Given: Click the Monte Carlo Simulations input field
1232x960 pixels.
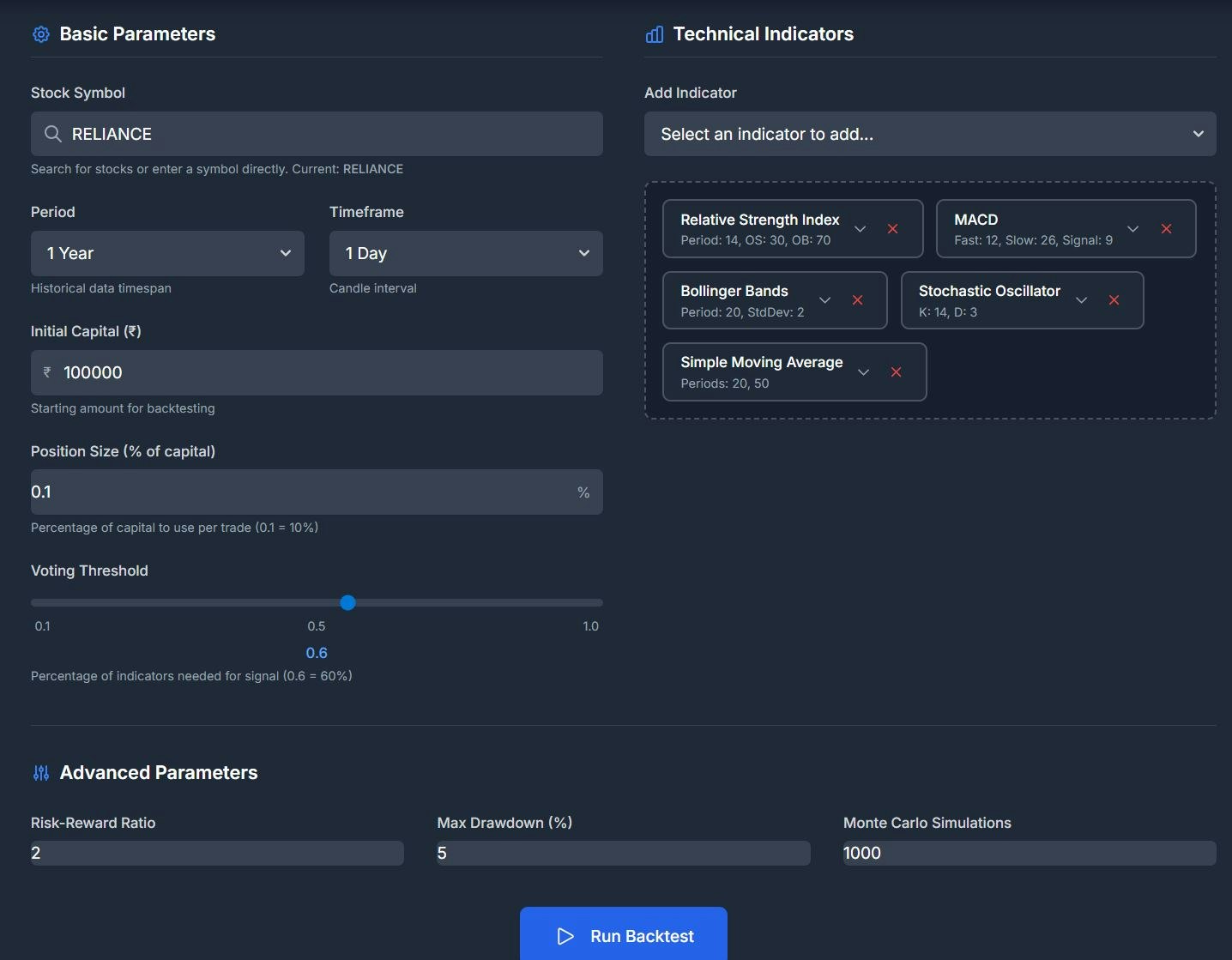Looking at the screenshot, I should (1028, 853).
